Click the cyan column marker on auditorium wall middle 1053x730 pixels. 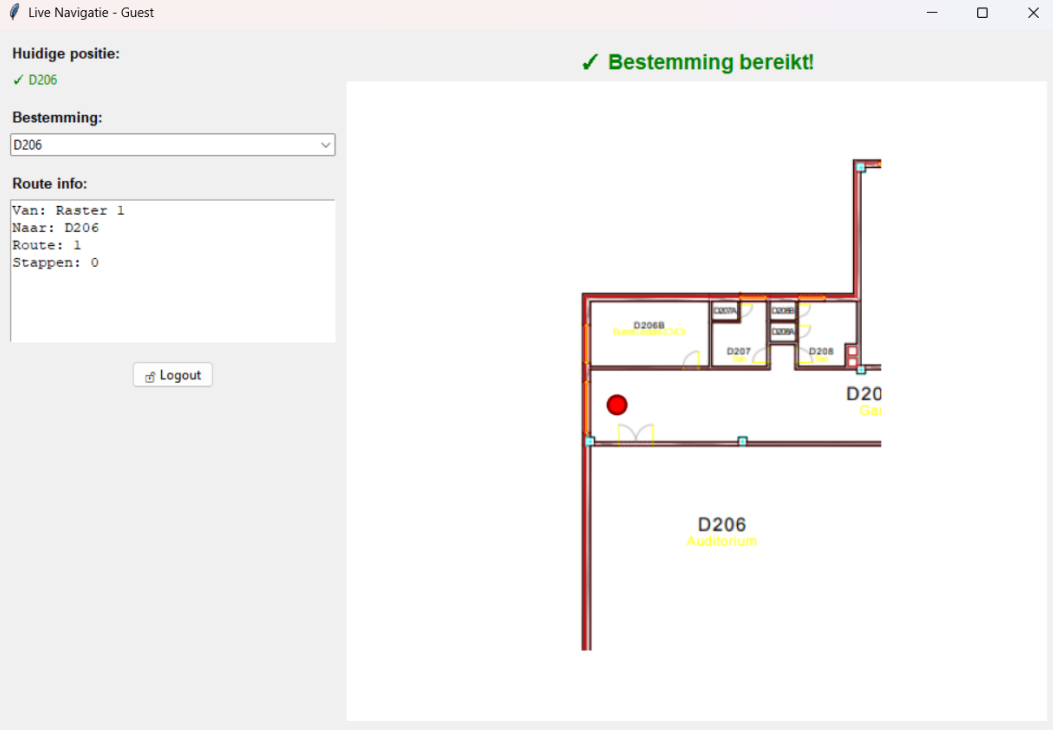[742, 441]
